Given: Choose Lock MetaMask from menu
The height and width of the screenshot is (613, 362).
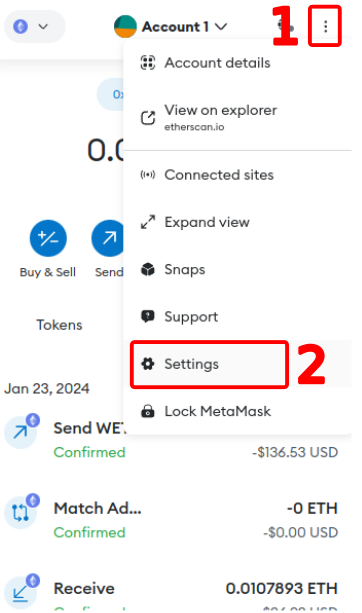Looking at the screenshot, I should pyautogui.click(x=238, y=411).
